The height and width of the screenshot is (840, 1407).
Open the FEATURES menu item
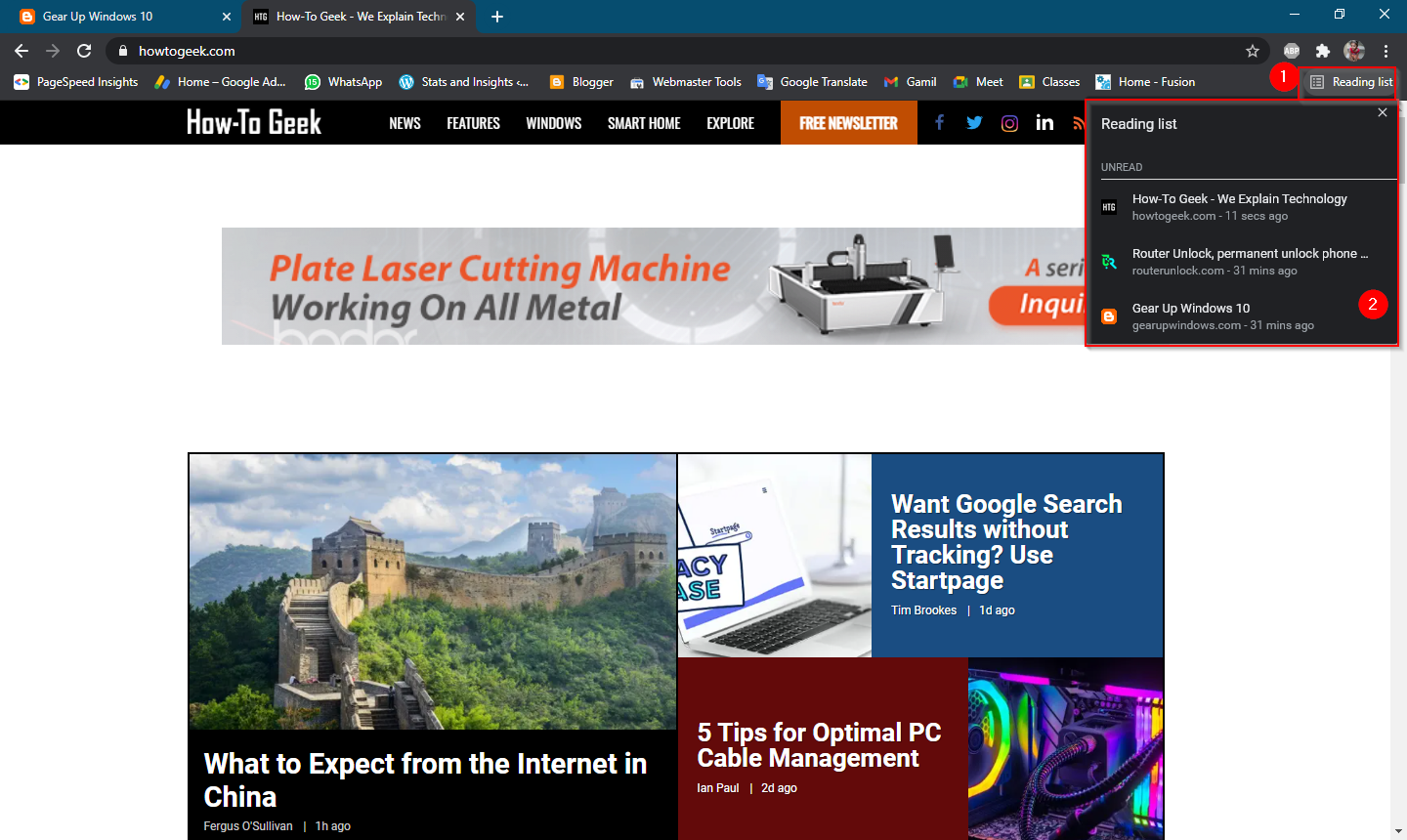click(473, 123)
